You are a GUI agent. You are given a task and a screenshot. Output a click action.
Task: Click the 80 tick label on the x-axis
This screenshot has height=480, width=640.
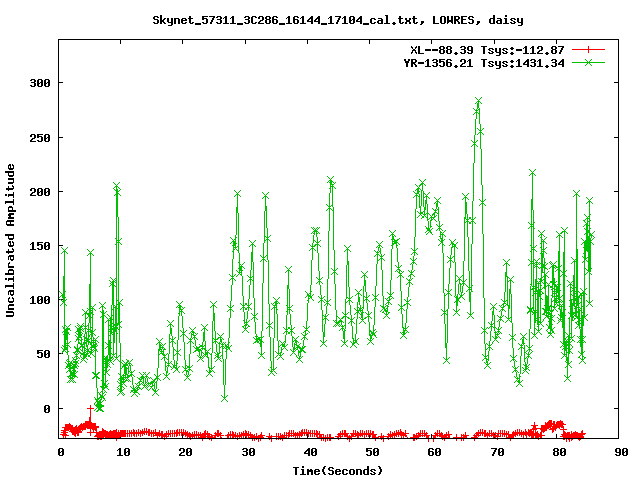point(559,452)
